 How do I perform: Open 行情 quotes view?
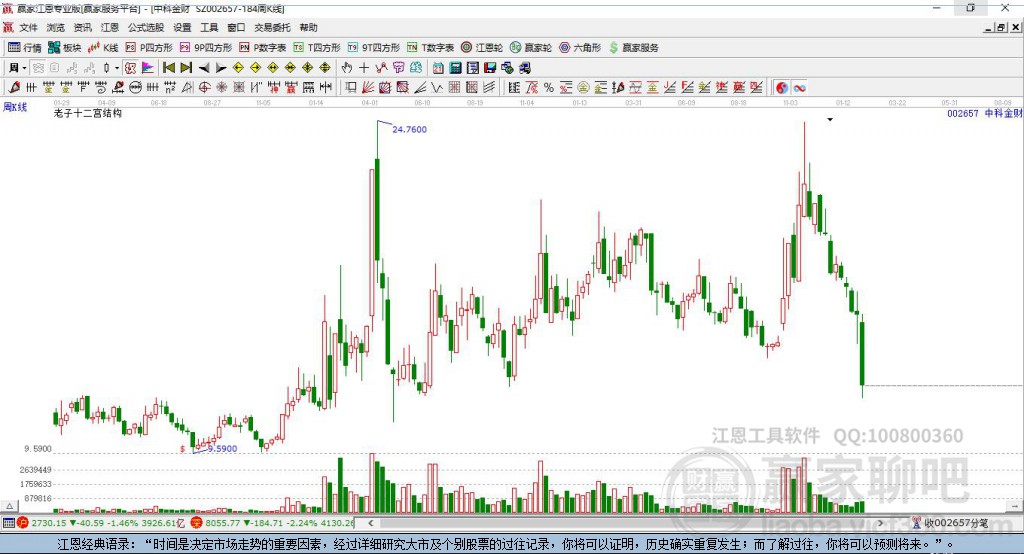25,48
